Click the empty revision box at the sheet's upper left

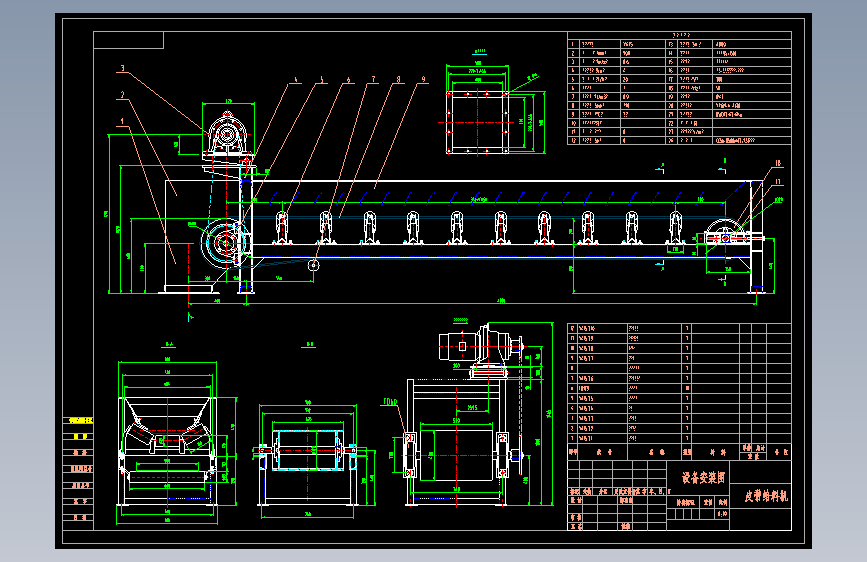click(x=128, y=40)
